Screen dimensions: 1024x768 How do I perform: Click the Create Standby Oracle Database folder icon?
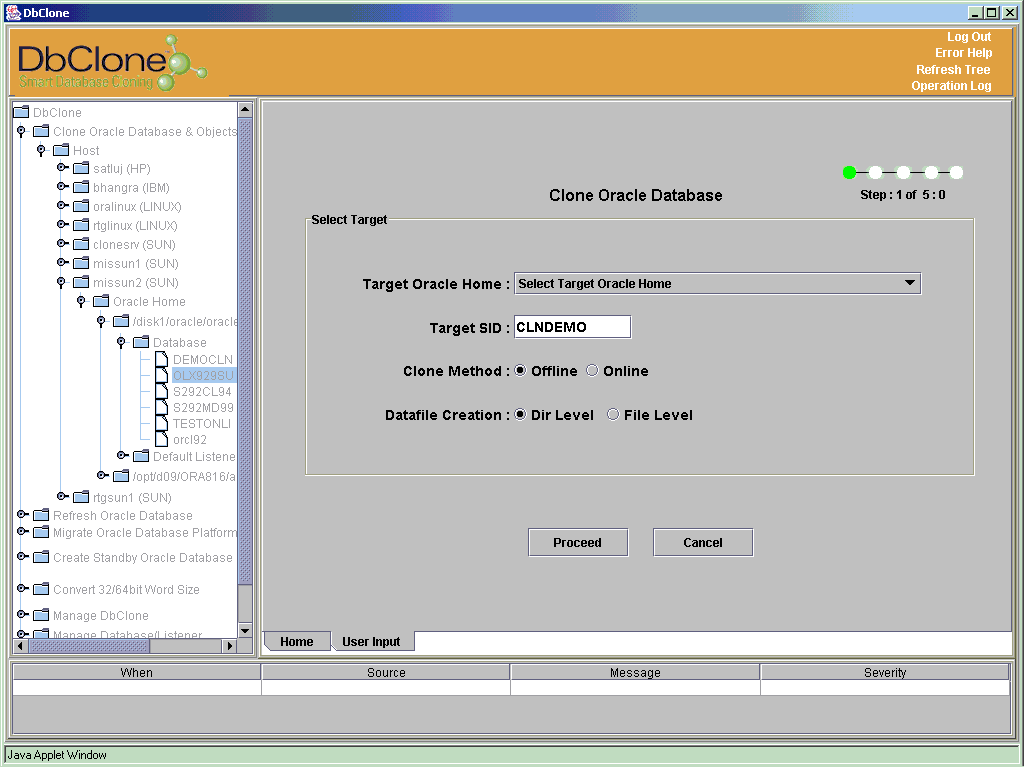coord(41,556)
